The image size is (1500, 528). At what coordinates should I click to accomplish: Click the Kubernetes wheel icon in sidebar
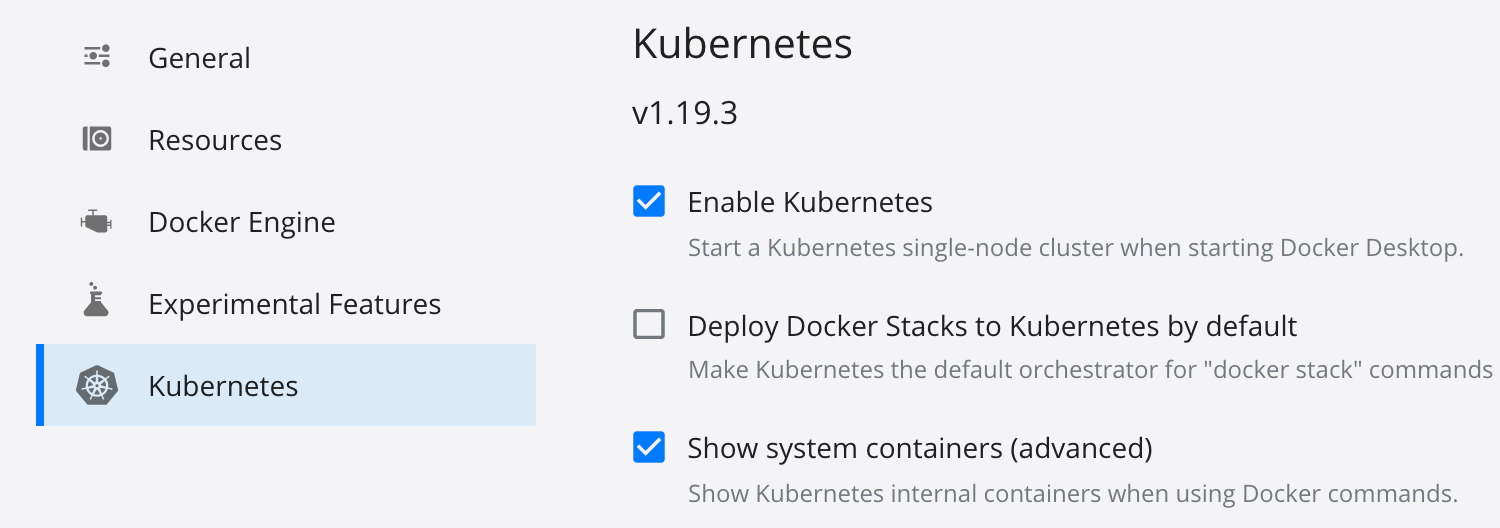point(97,386)
